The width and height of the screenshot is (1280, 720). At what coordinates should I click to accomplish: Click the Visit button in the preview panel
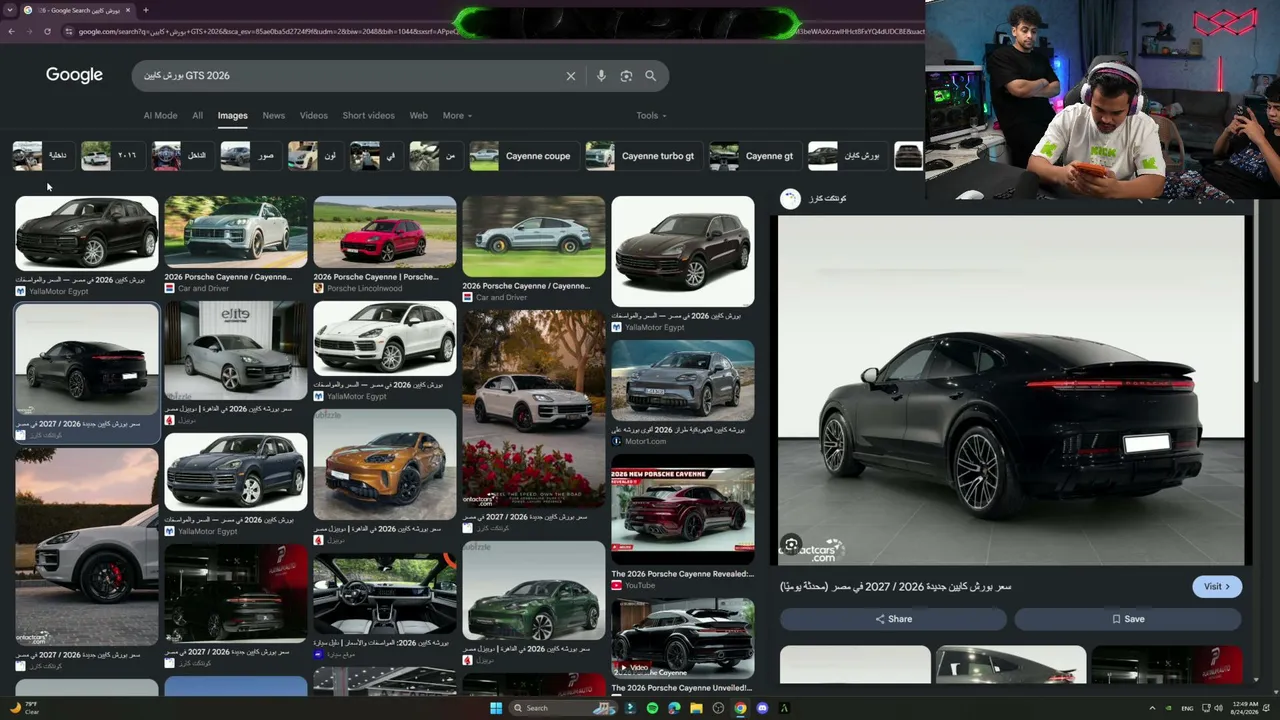click(1217, 587)
